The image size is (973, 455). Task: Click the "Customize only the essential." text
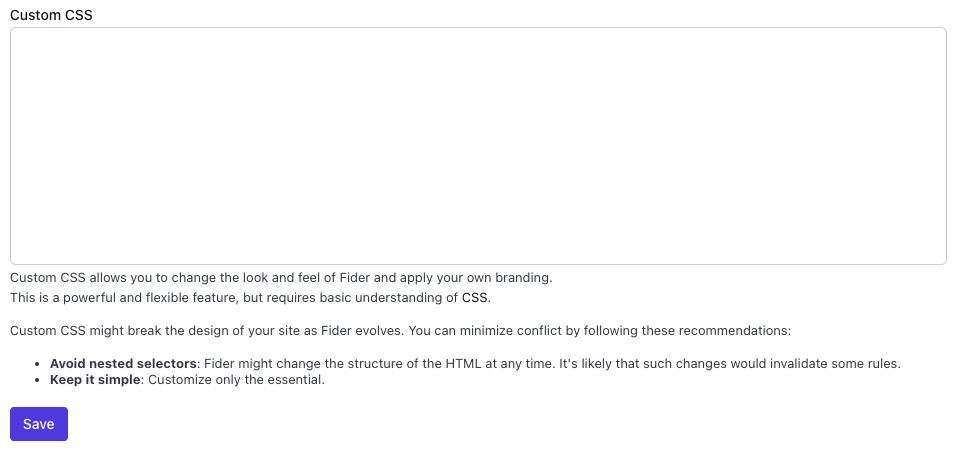coord(236,381)
